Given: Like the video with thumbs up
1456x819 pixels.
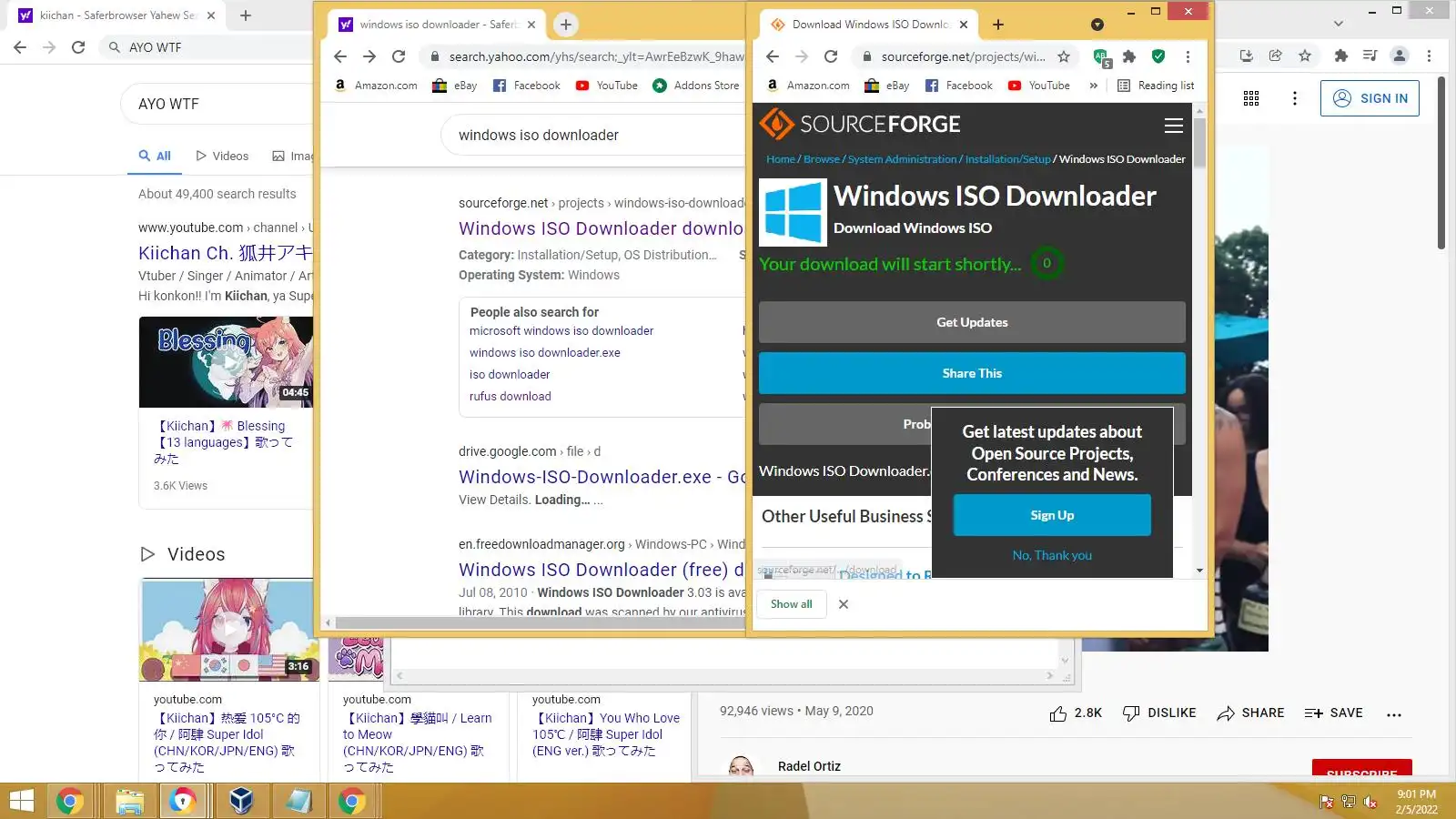Looking at the screenshot, I should 1076,713.
